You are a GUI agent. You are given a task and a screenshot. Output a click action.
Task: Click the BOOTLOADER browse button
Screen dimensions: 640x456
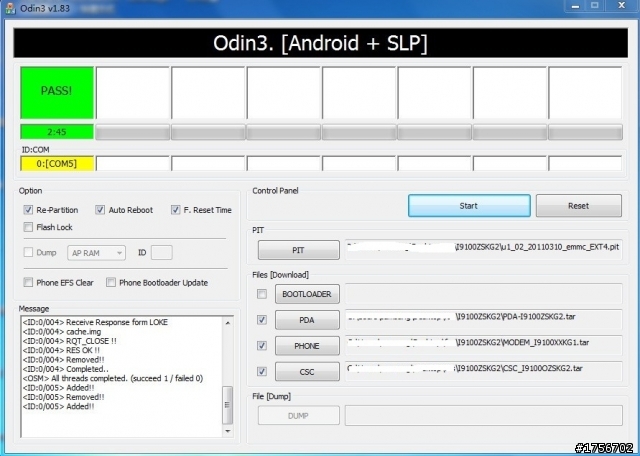(x=307, y=294)
